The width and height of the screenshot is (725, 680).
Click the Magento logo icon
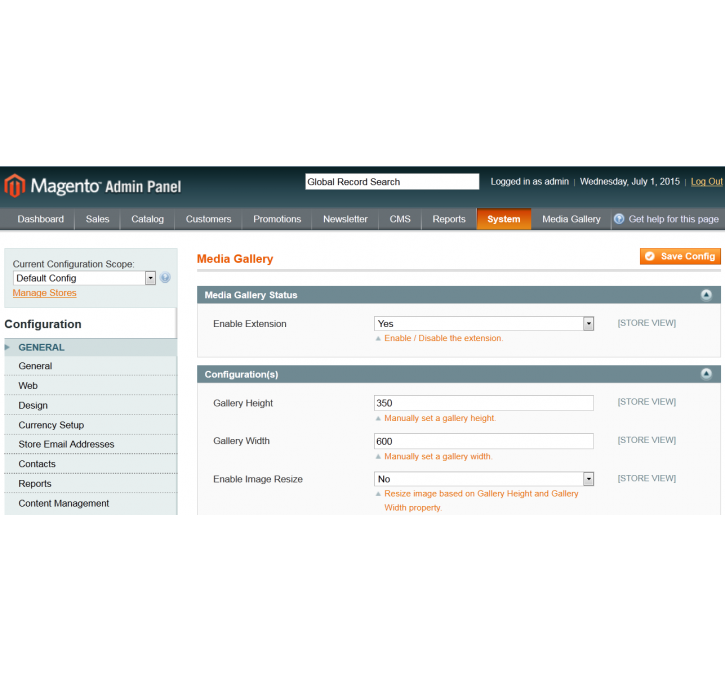[x=15, y=186]
